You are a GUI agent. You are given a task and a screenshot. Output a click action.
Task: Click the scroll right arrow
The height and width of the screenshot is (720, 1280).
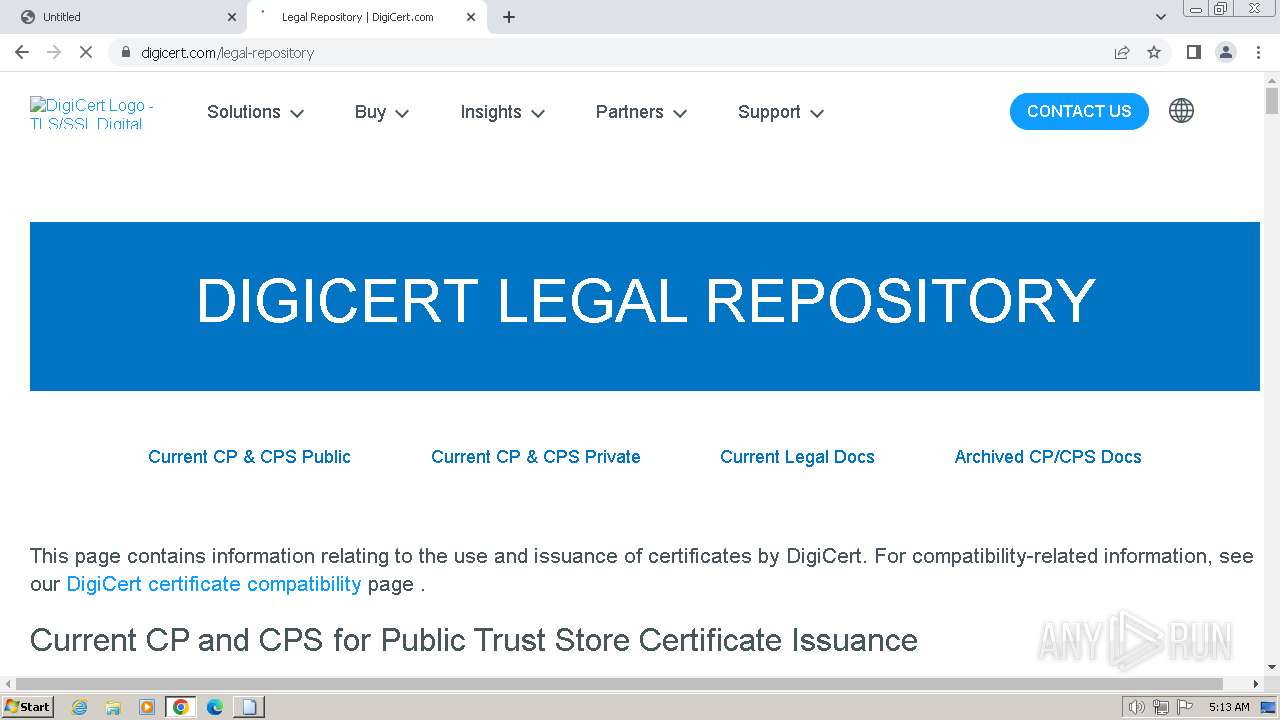1256,684
